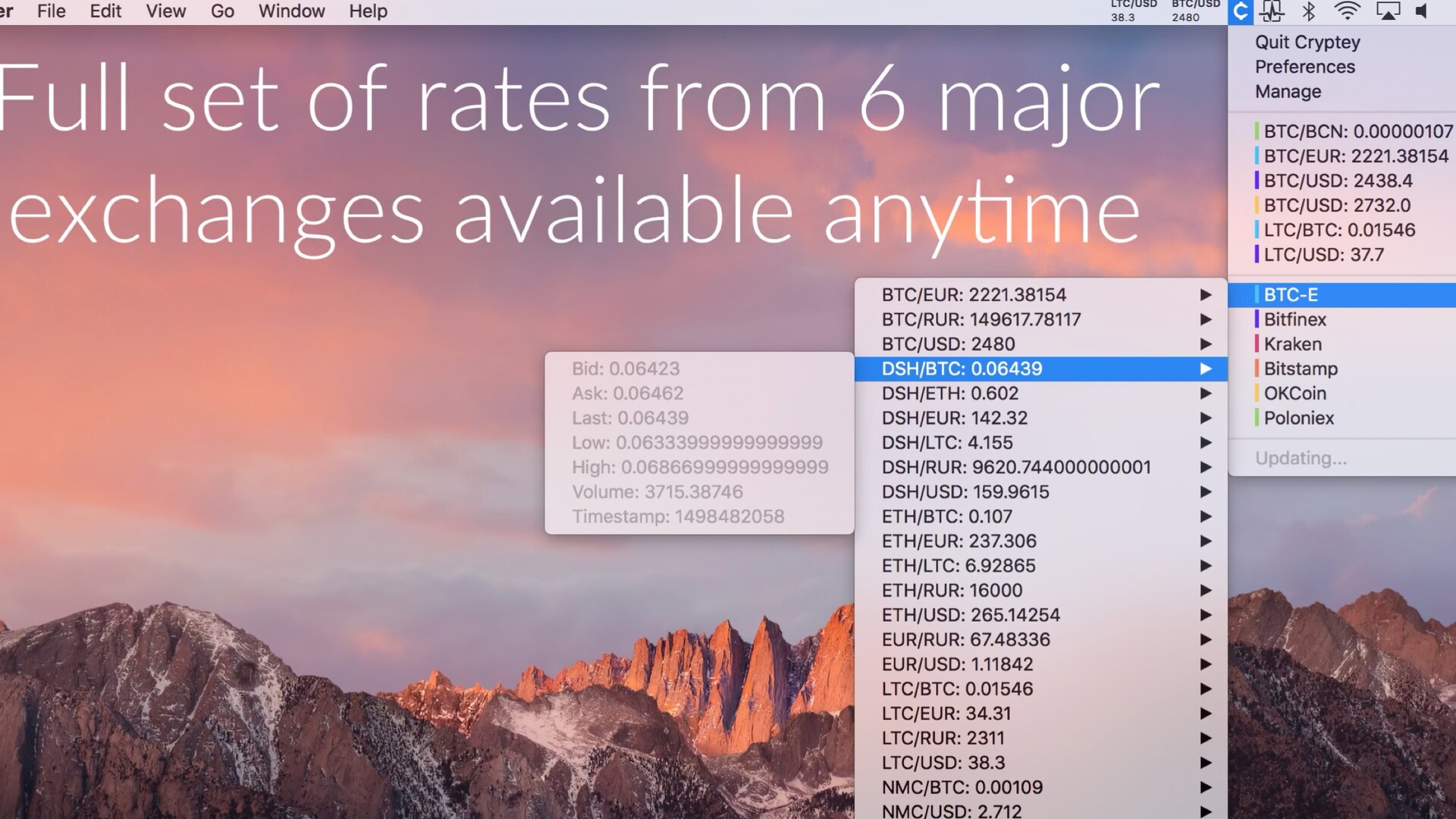Screen dimensions: 1456x819
Task: Expand the DSH/ETH: 0.602 submenu arrow
Action: tap(1205, 394)
